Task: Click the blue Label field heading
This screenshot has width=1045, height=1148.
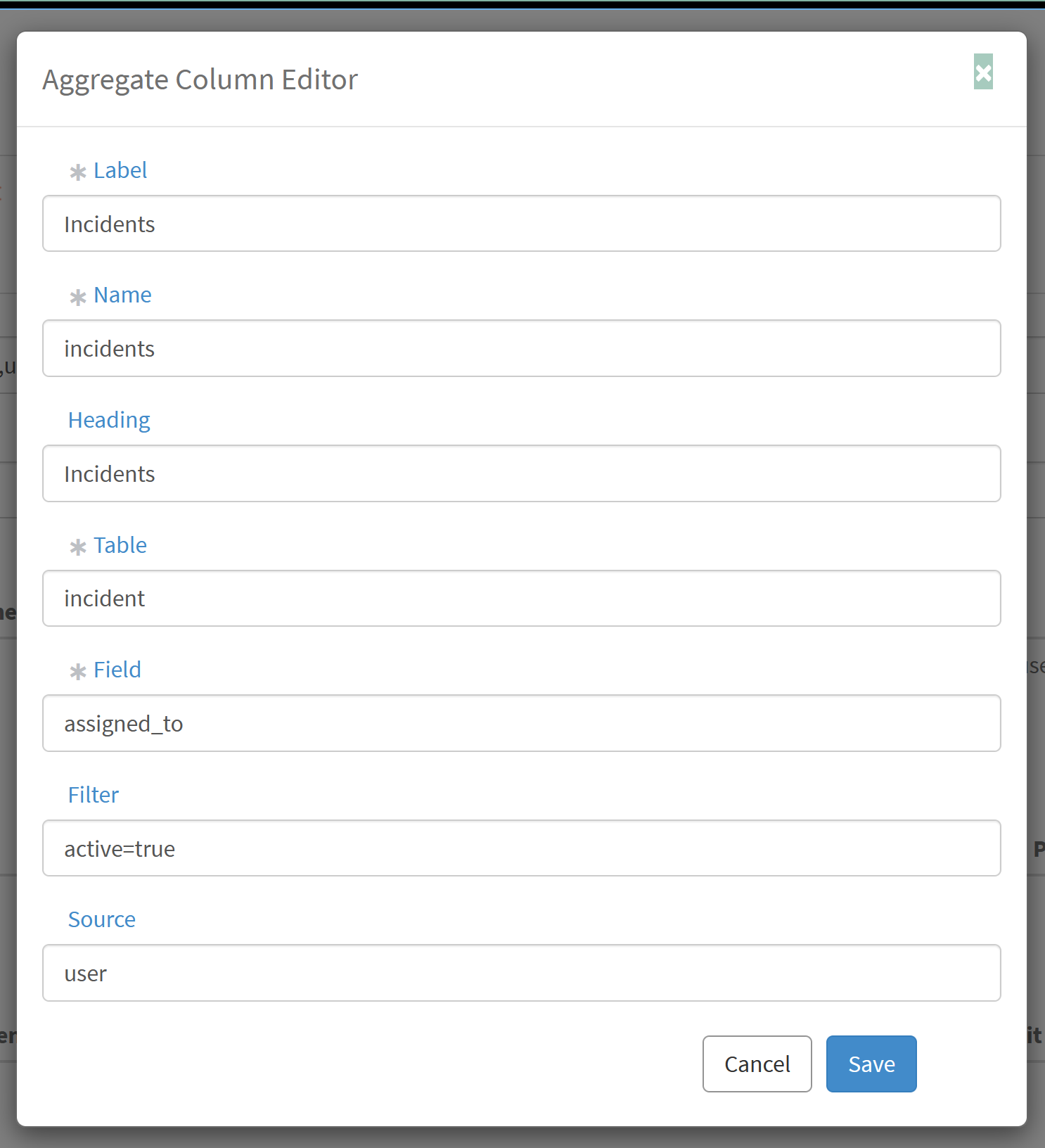Action: pos(120,170)
